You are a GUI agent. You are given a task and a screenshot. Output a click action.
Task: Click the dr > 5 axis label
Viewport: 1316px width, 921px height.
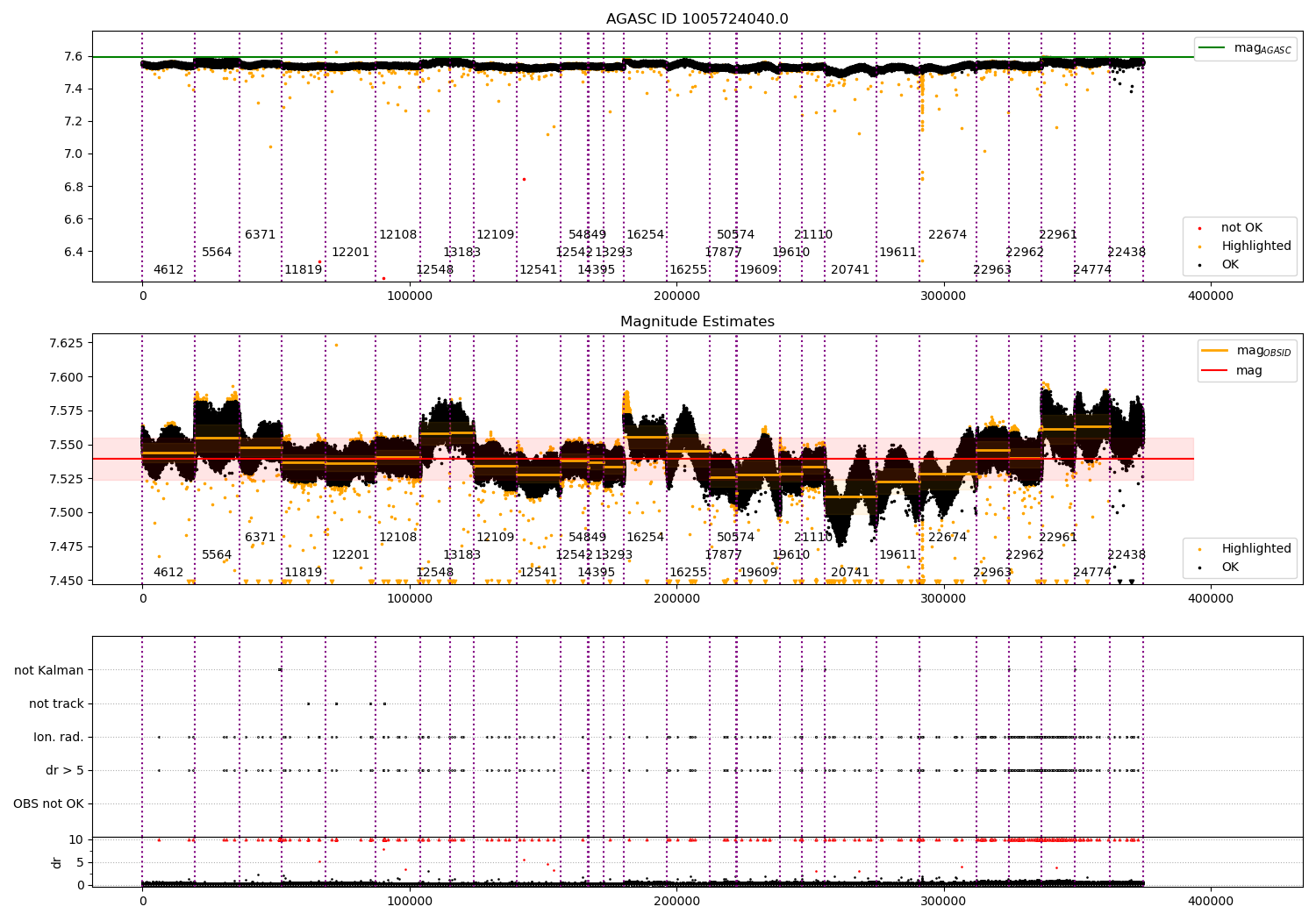[65, 770]
